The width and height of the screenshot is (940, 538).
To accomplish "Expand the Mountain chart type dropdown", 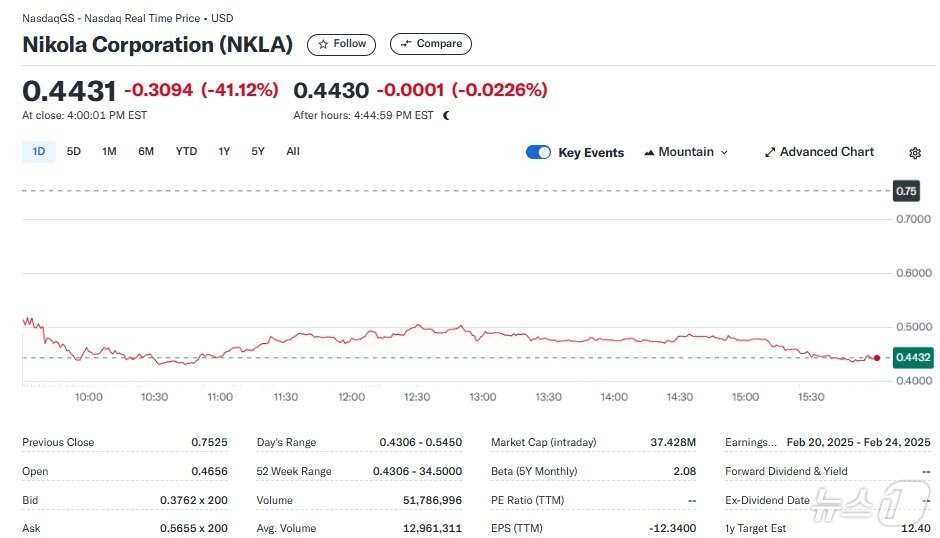I will click(x=686, y=152).
